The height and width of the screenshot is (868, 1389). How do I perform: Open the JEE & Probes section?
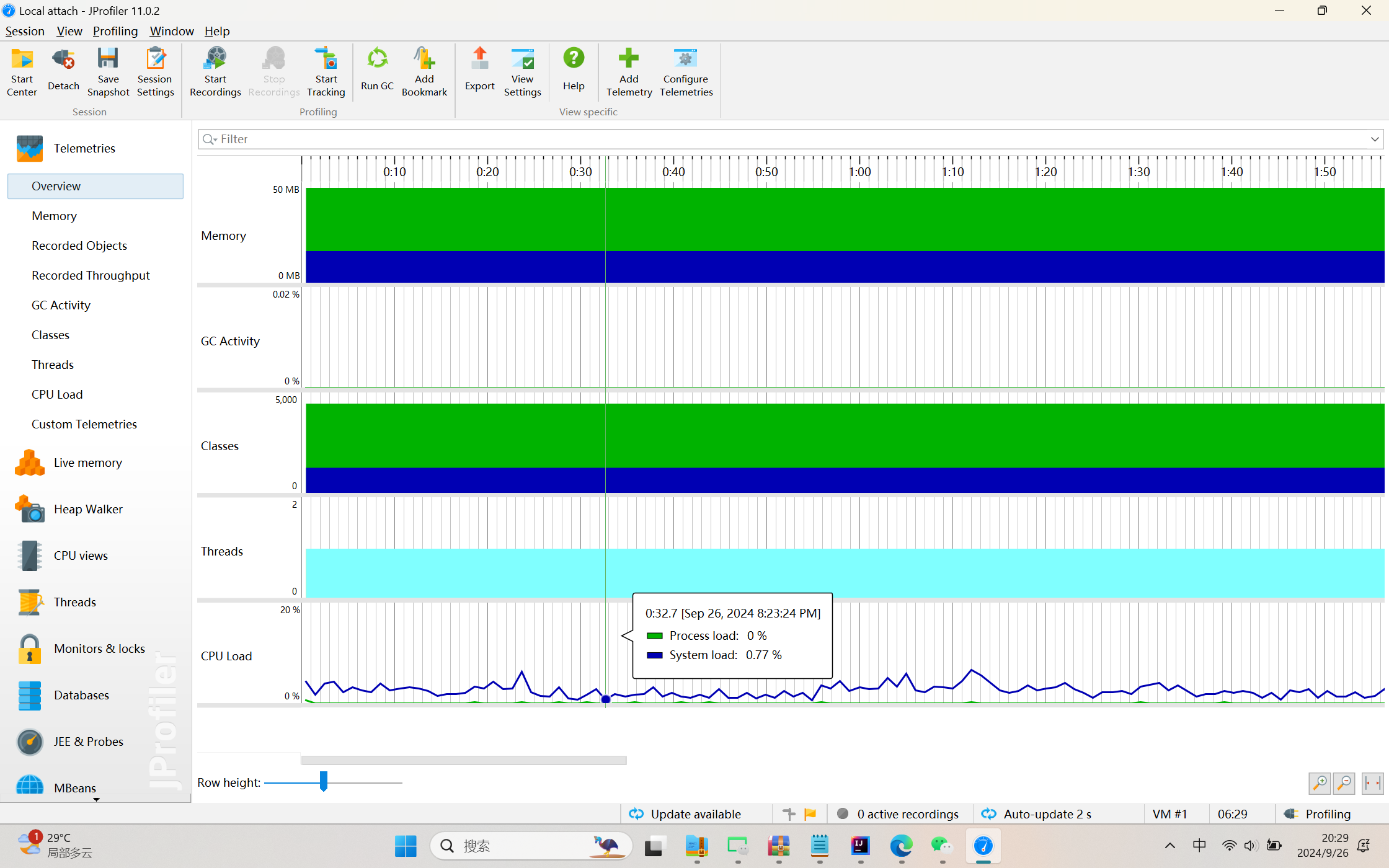coord(88,742)
